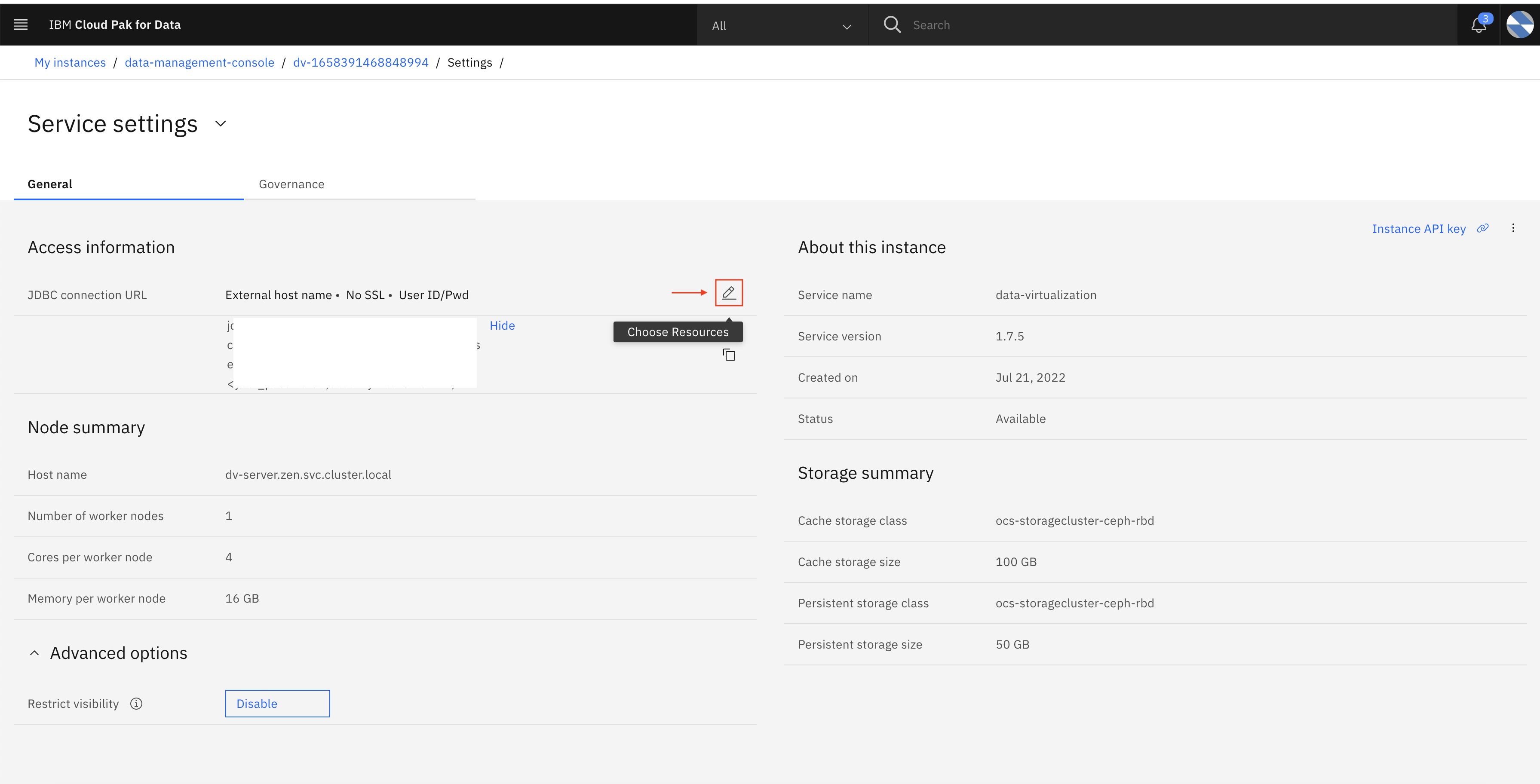
Task: Open the All search scope dropdown
Action: click(x=782, y=26)
